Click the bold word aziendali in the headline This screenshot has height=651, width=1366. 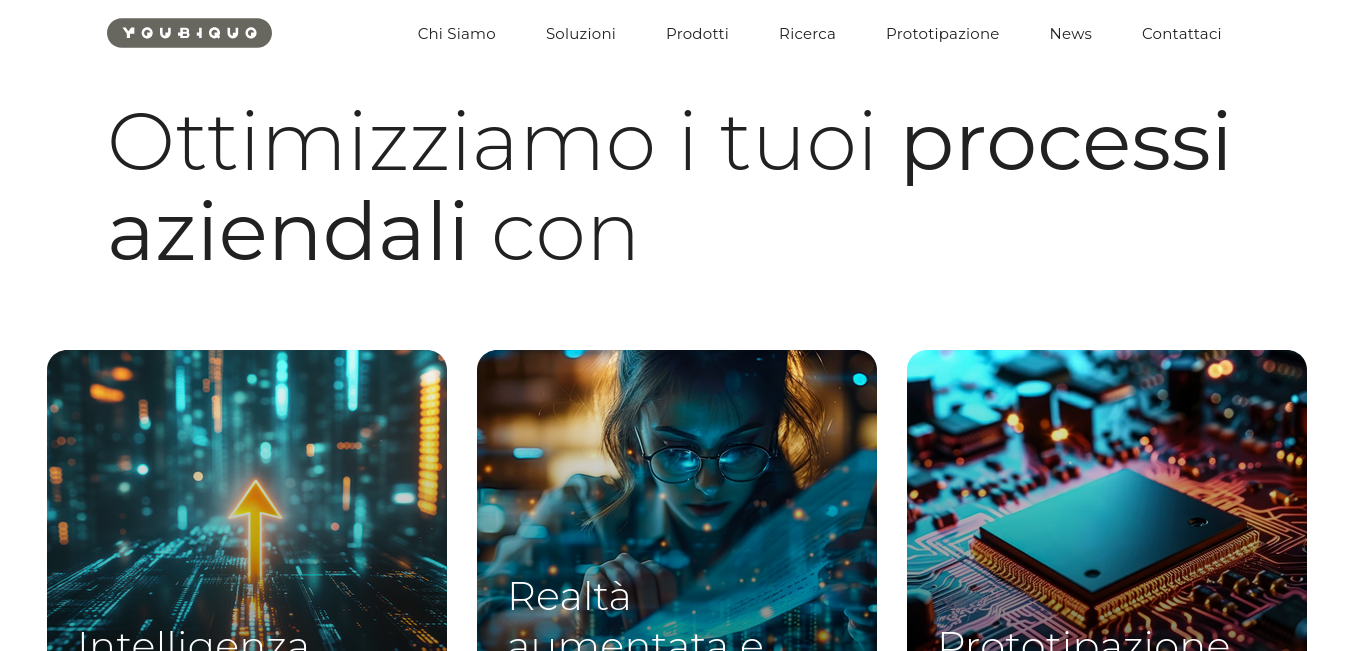click(x=288, y=231)
